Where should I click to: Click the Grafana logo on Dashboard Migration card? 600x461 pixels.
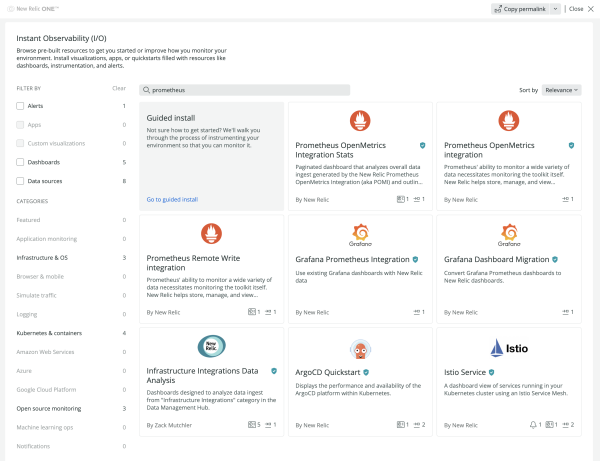tap(509, 235)
